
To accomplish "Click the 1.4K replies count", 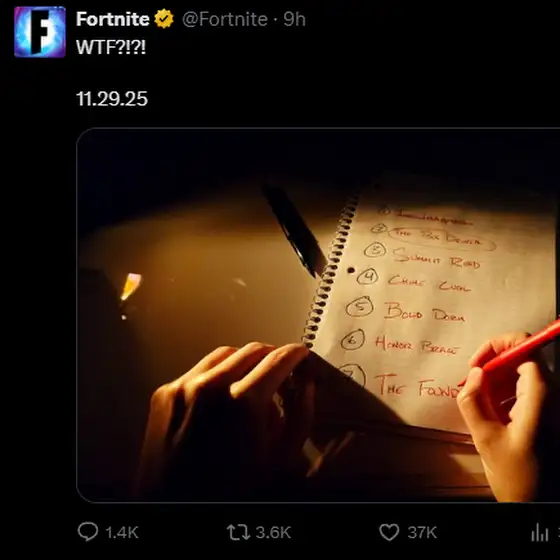I will [x=122, y=532].
